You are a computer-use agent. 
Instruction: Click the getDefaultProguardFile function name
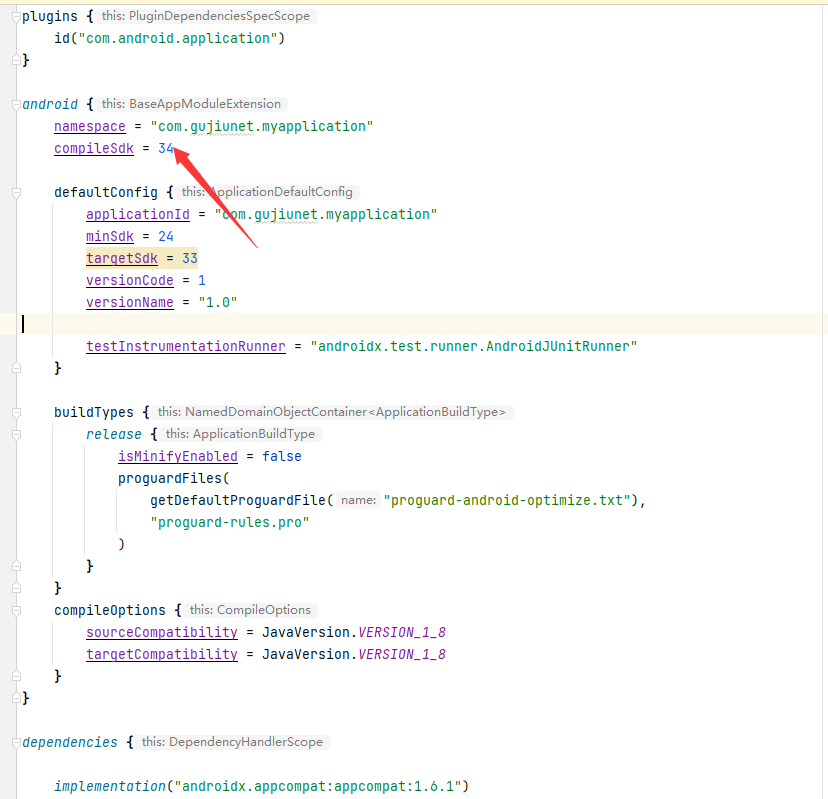tap(238, 501)
